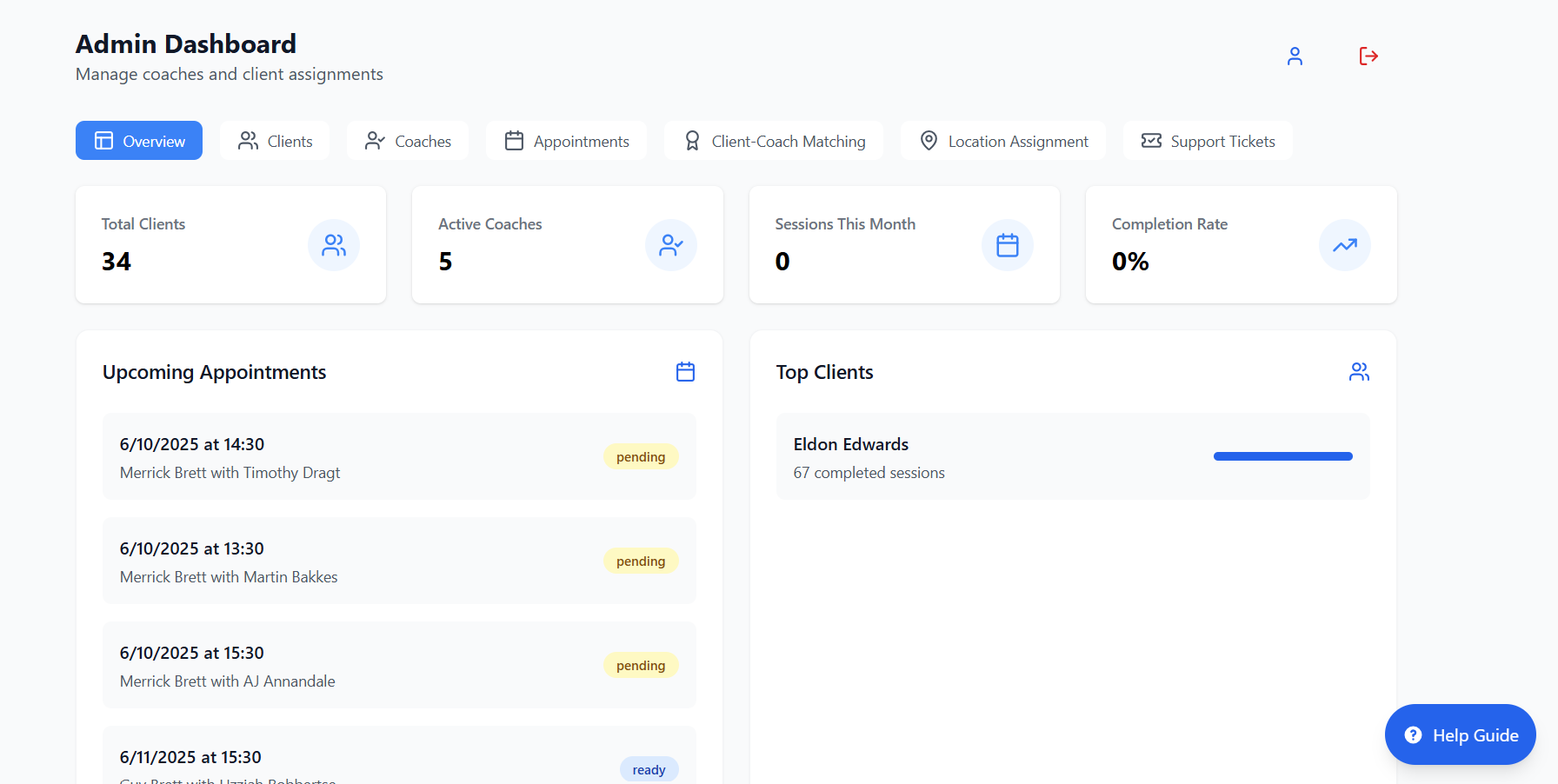Open the Appointments tab
1558x784 pixels.
point(566,141)
